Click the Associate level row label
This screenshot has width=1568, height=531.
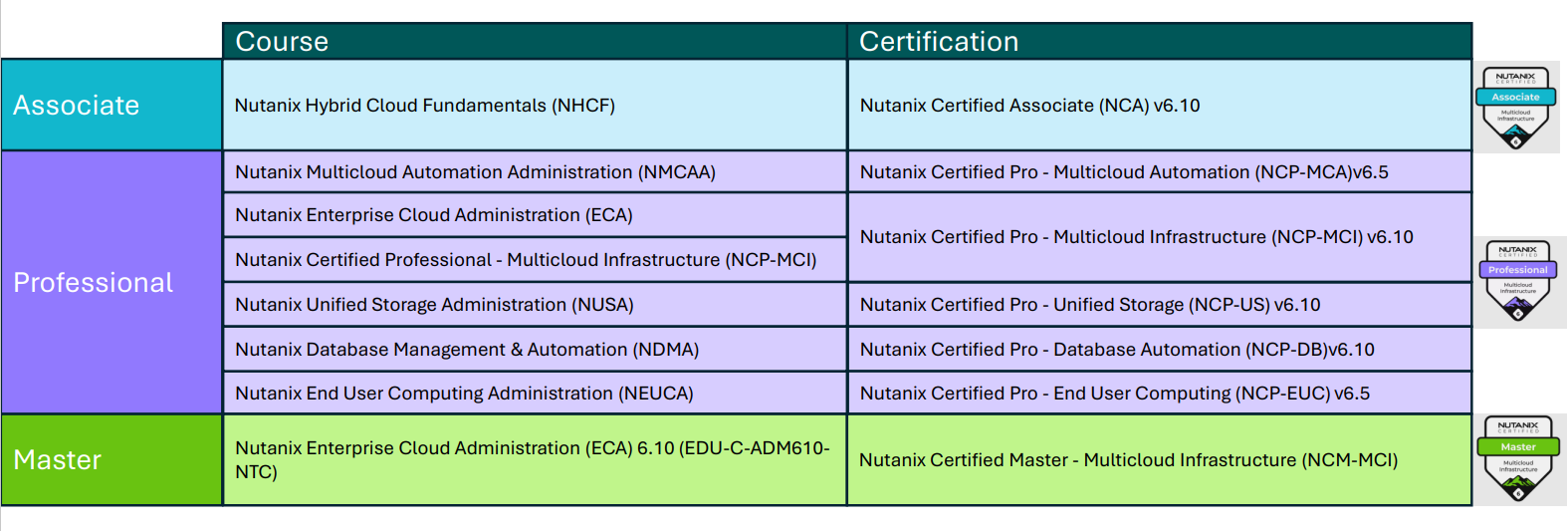pyautogui.click(x=77, y=106)
